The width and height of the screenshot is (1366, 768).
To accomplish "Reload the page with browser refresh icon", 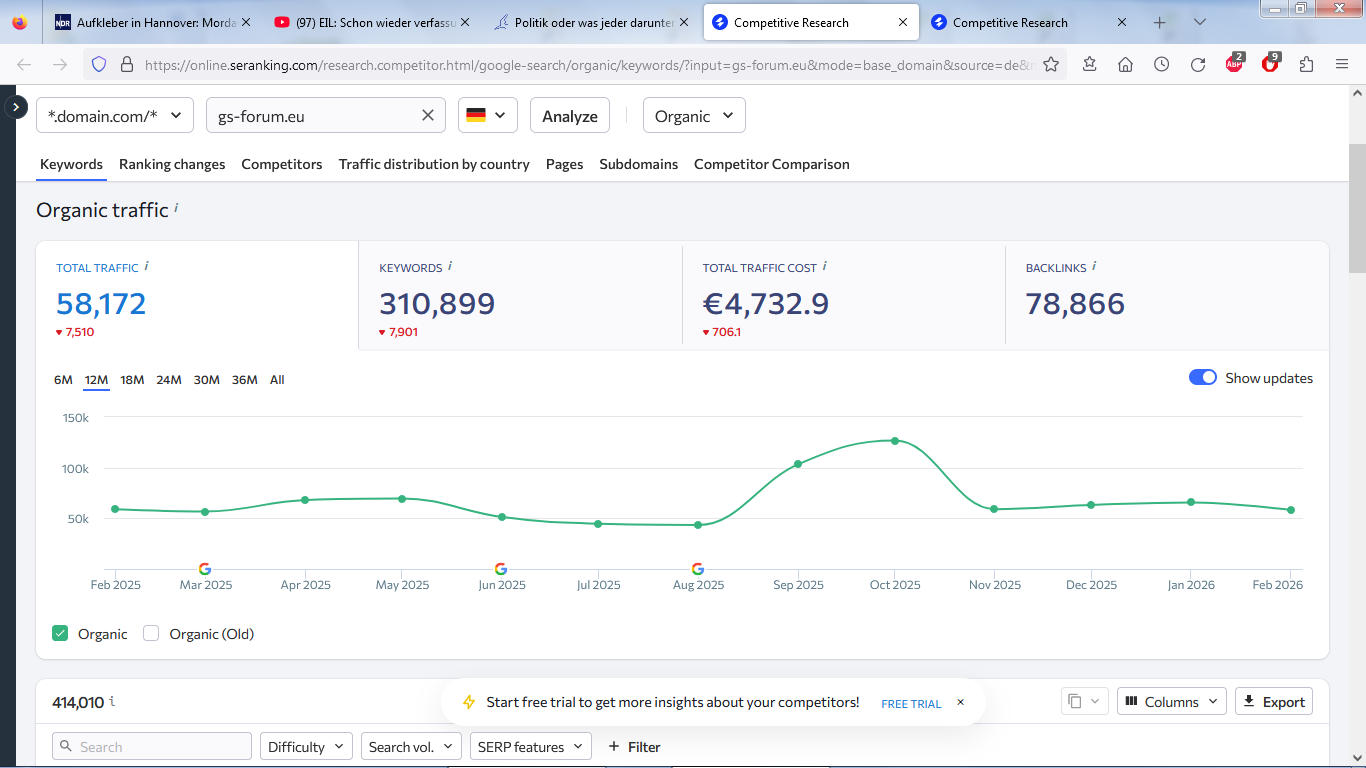I will (x=1197, y=64).
